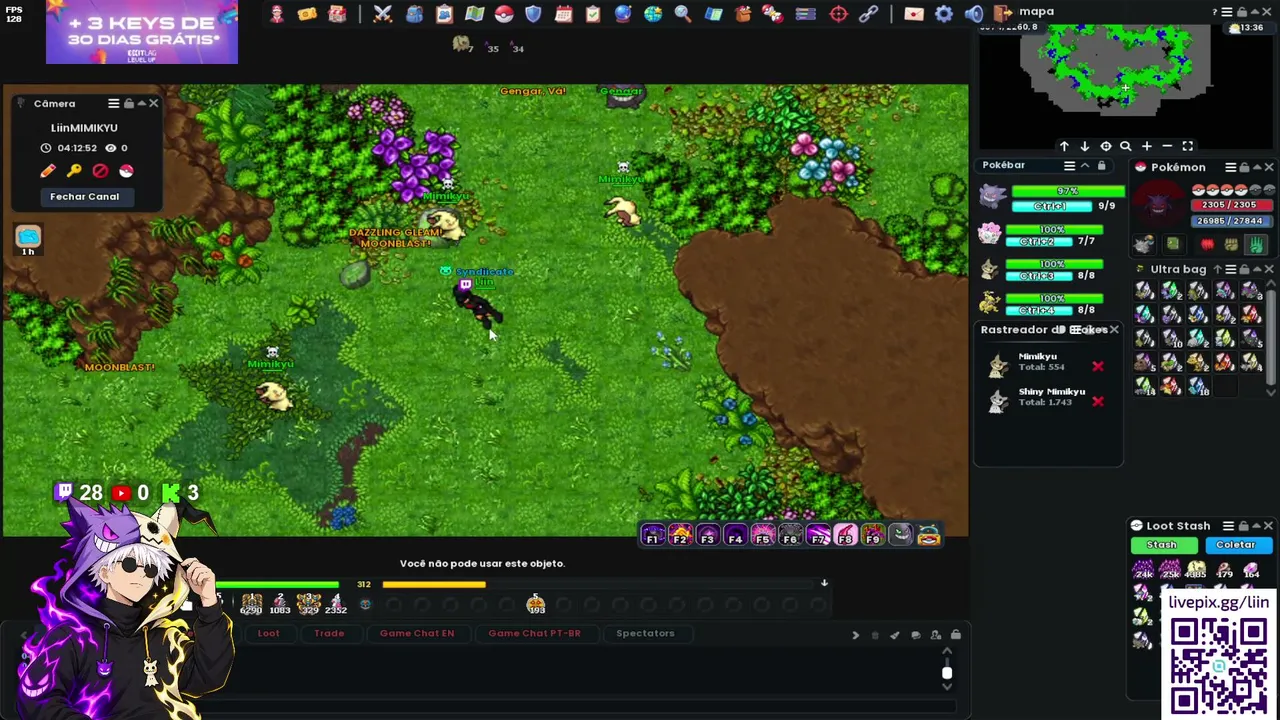1280x720 pixels.
Task: Zoom in the minimap with plus
Action: 1146,147
